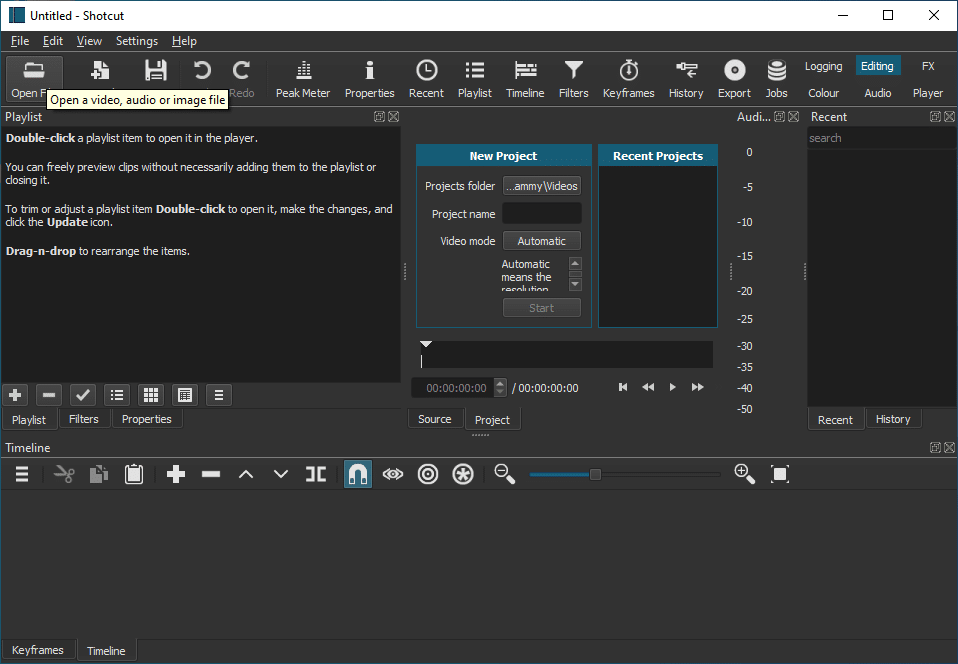Click the timeline Lift up-chevron icon
The height and width of the screenshot is (664, 958).
click(246, 474)
